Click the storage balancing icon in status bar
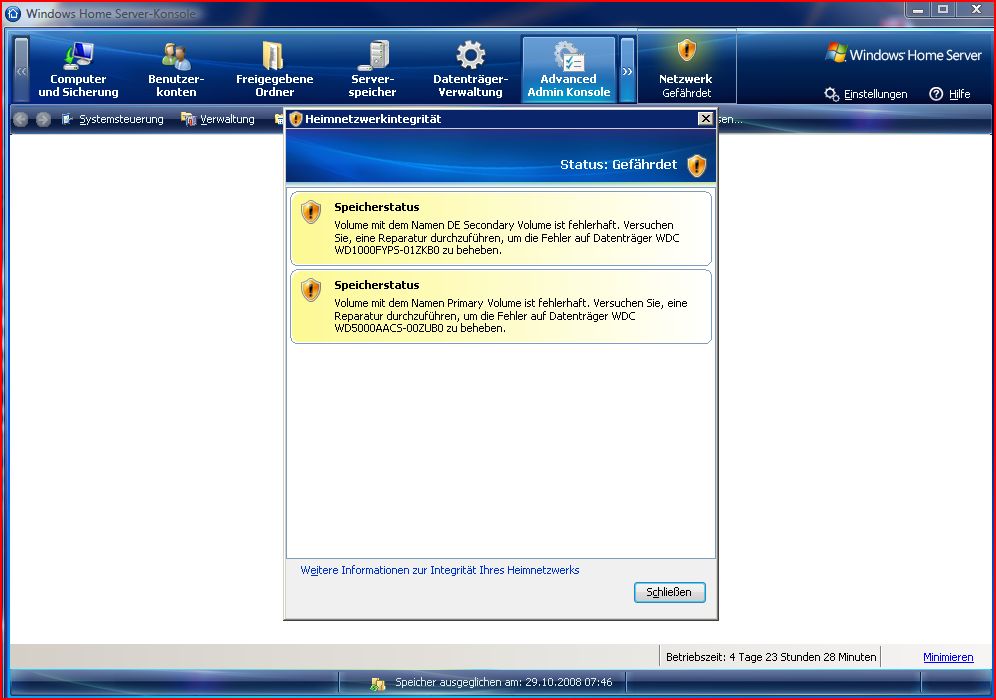 pyautogui.click(x=378, y=683)
